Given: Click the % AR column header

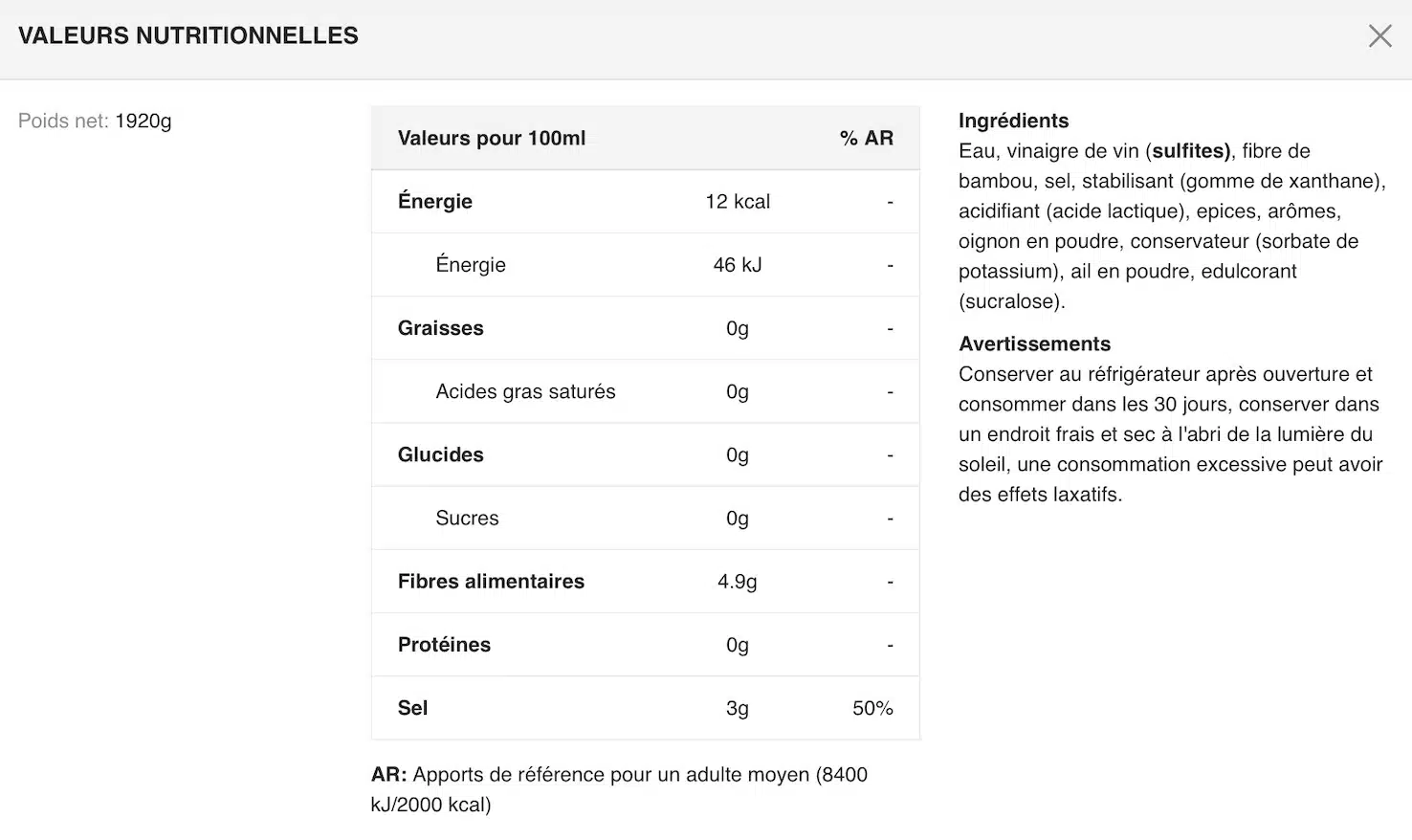Looking at the screenshot, I should click(x=866, y=139).
